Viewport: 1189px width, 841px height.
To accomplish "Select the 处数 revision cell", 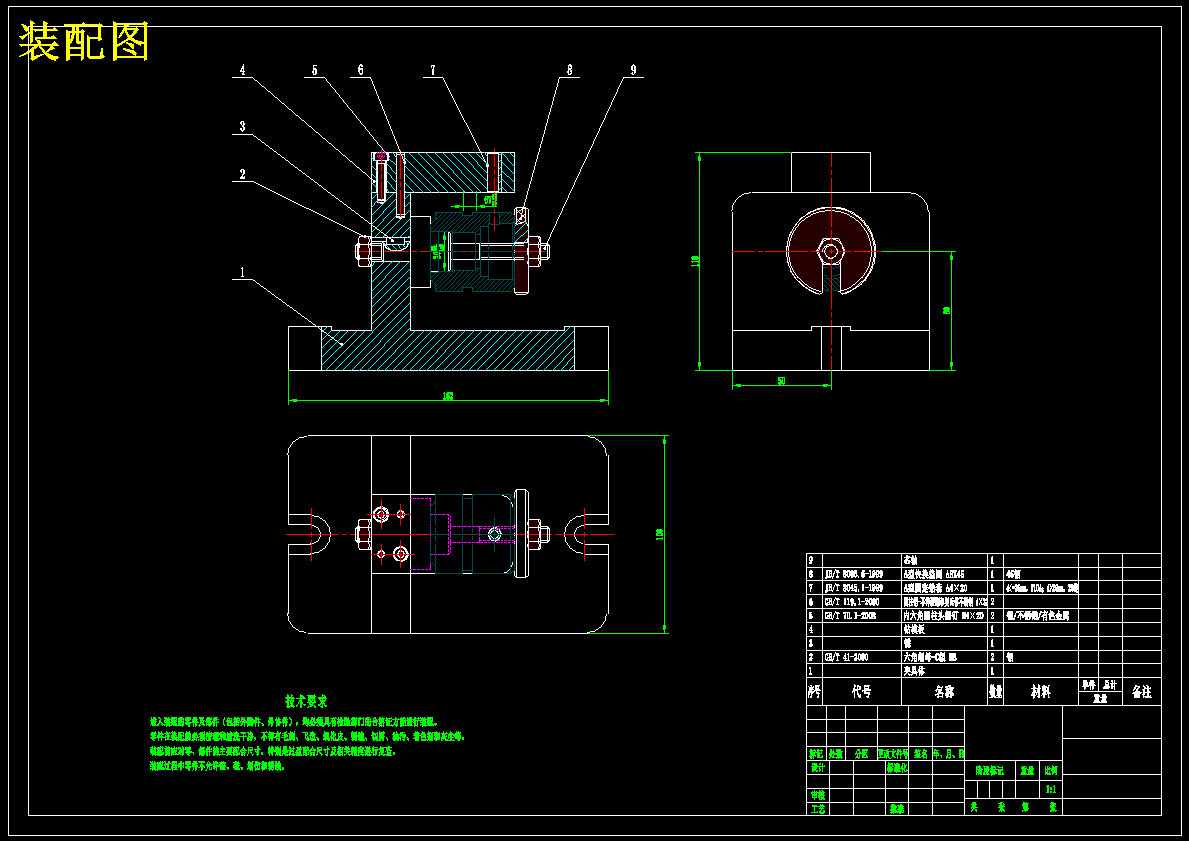I will coord(835,755).
